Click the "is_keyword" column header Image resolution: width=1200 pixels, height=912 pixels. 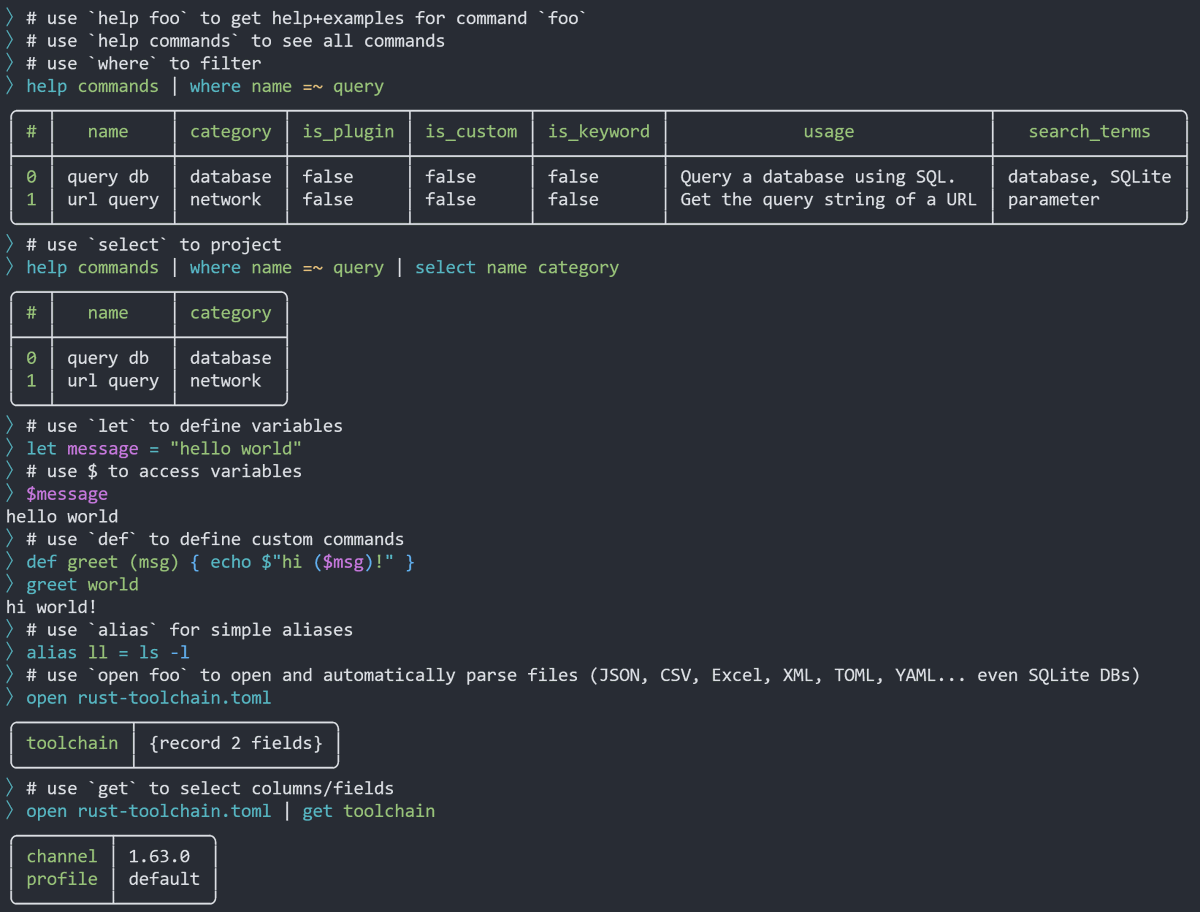[x=599, y=132]
